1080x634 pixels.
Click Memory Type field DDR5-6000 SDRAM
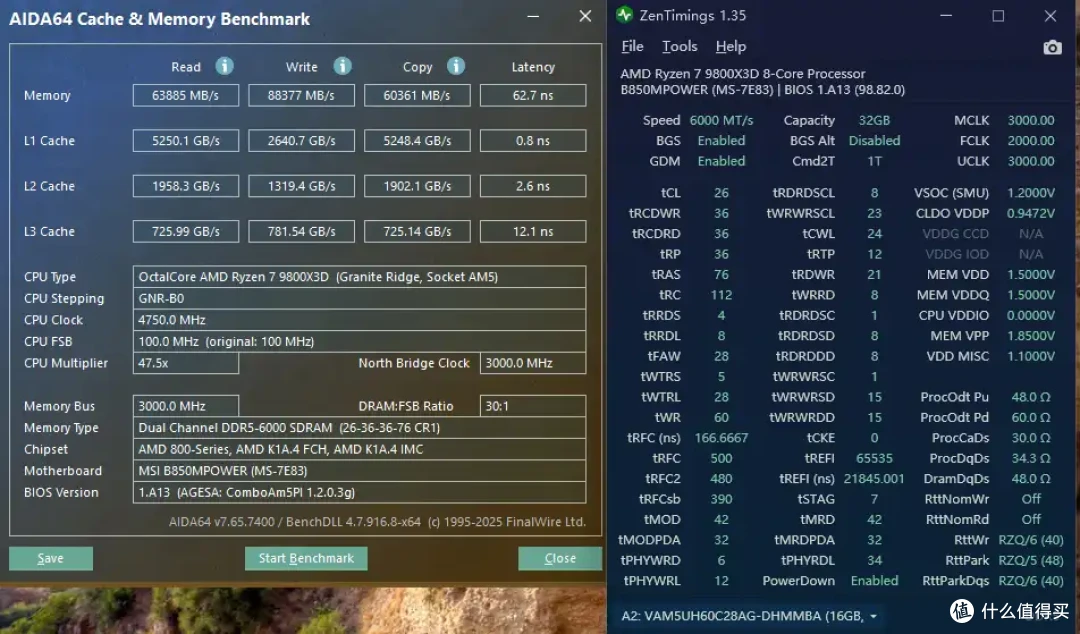tap(360, 427)
